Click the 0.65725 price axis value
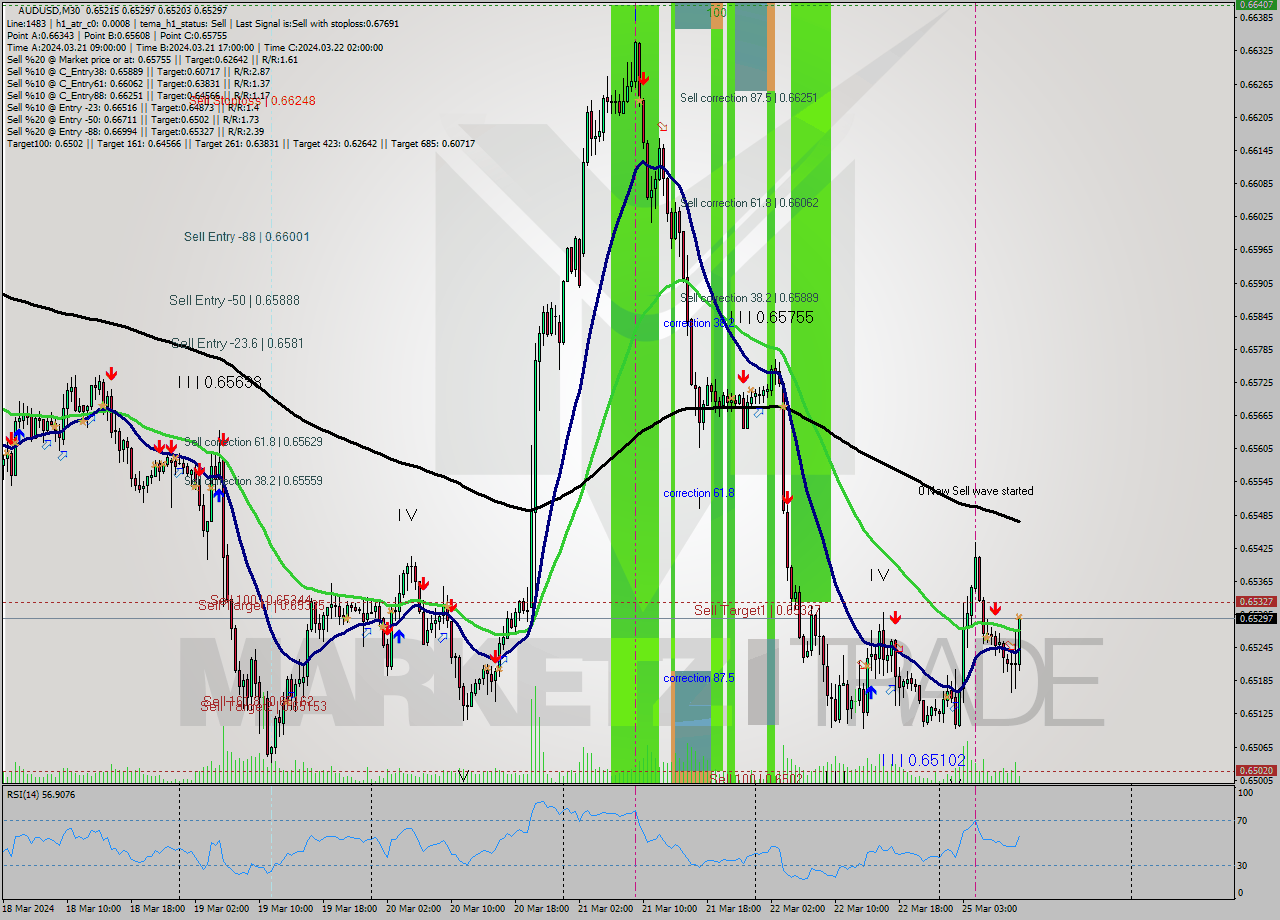Image resolution: width=1280 pixels, height=920 pixels. pos(1255,382)
